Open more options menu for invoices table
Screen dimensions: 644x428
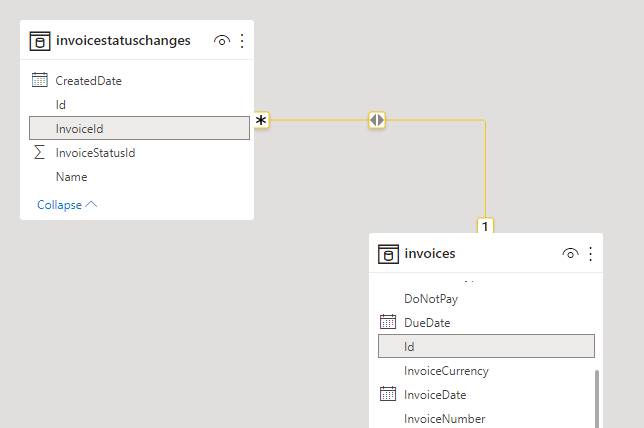coord(590,254)
